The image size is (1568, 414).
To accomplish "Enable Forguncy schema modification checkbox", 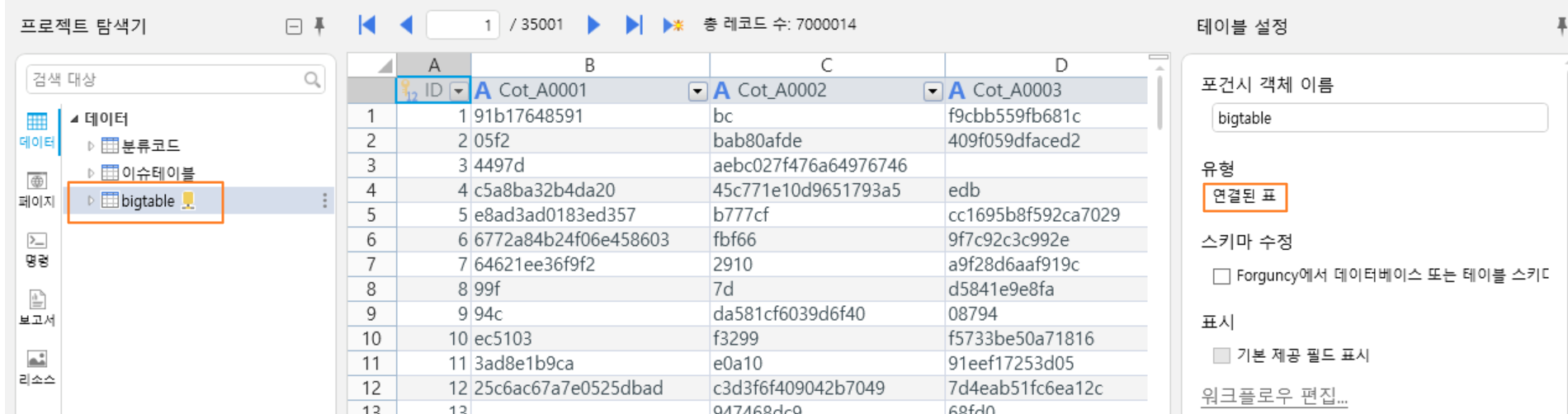I will 1221,276.
